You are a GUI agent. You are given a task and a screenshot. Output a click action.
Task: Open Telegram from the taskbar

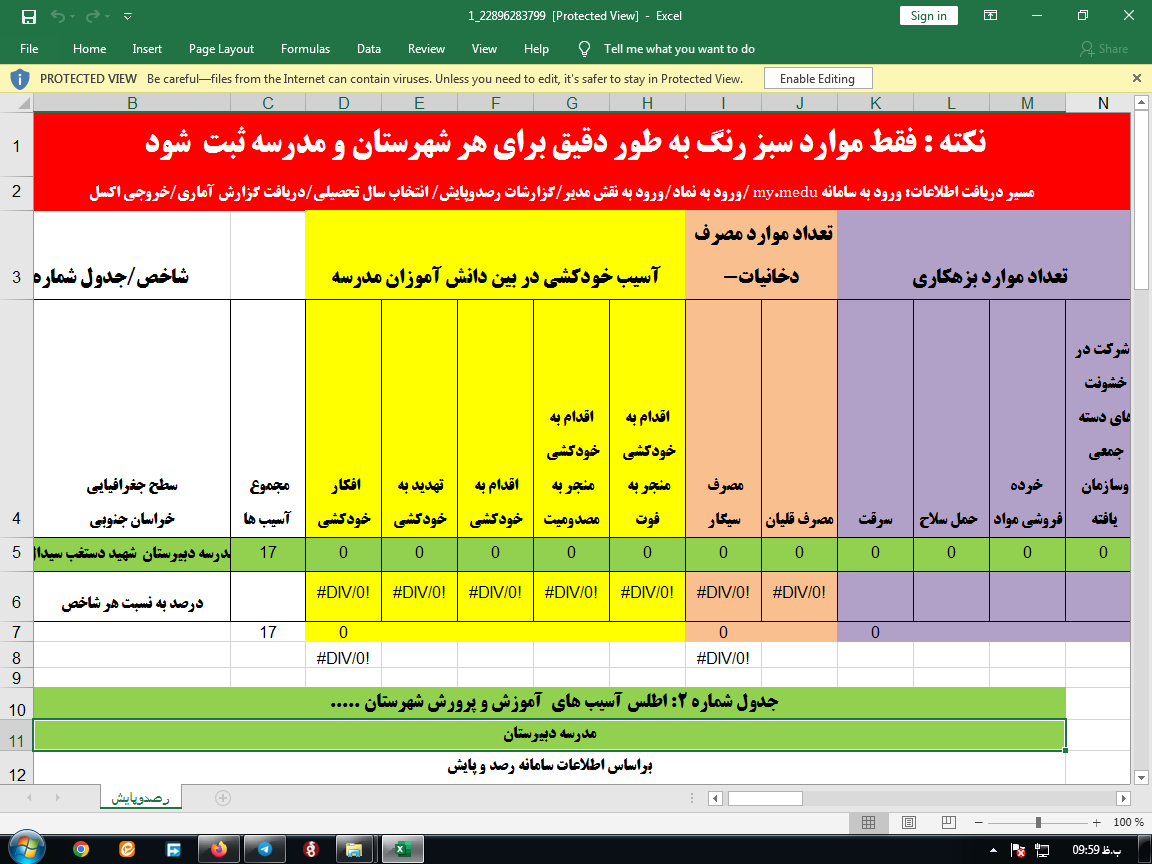pos(264,849)
